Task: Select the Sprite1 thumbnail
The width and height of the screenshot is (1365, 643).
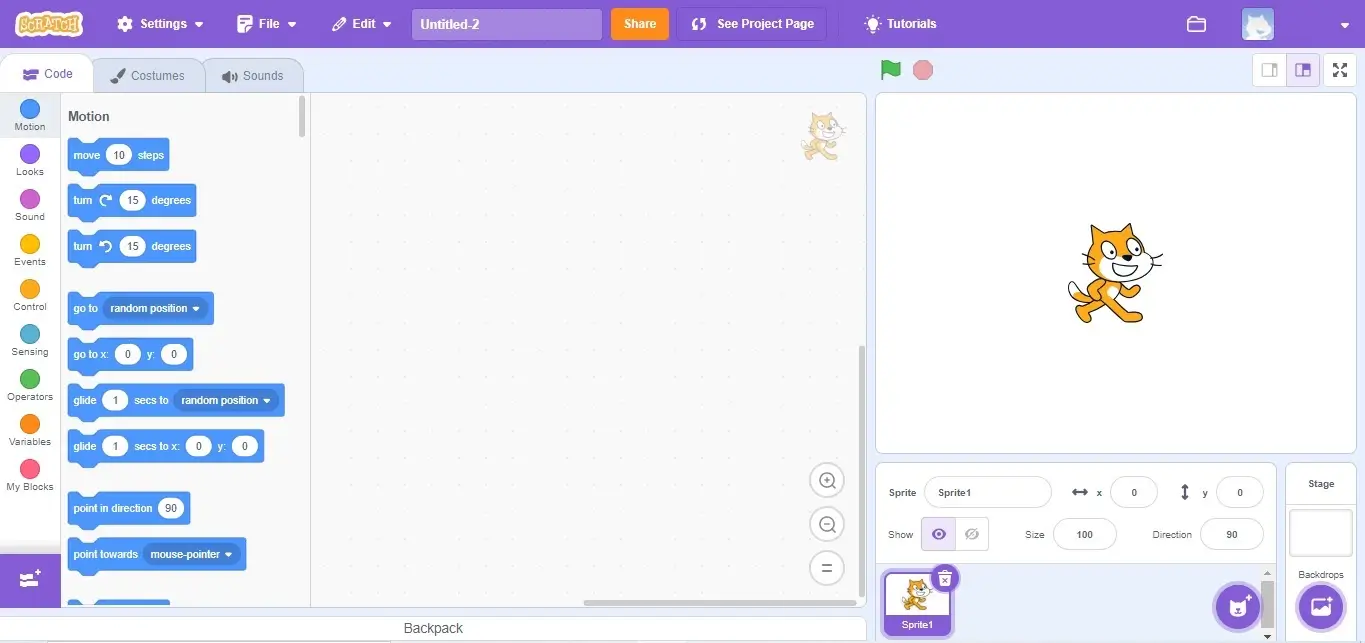Action: click(x=917, y=604)
